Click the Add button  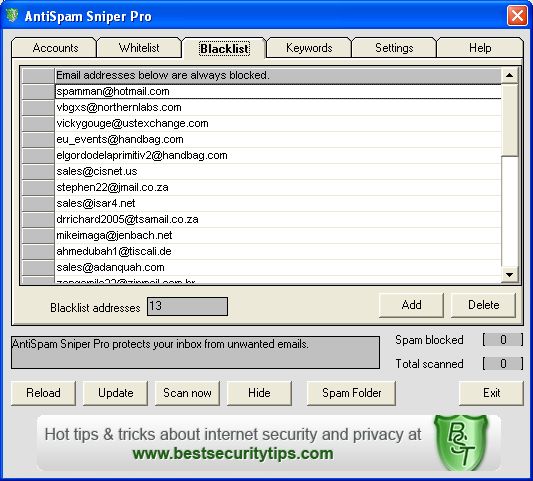[411, 305]
